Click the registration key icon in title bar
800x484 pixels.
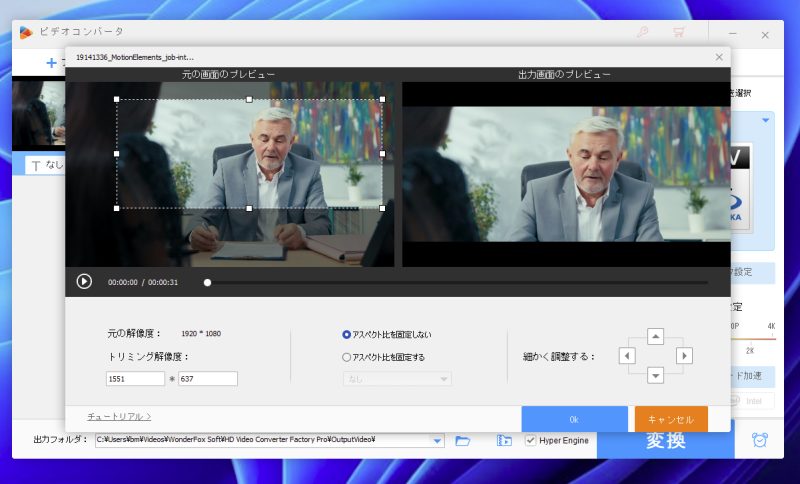(x=643, y=32)
